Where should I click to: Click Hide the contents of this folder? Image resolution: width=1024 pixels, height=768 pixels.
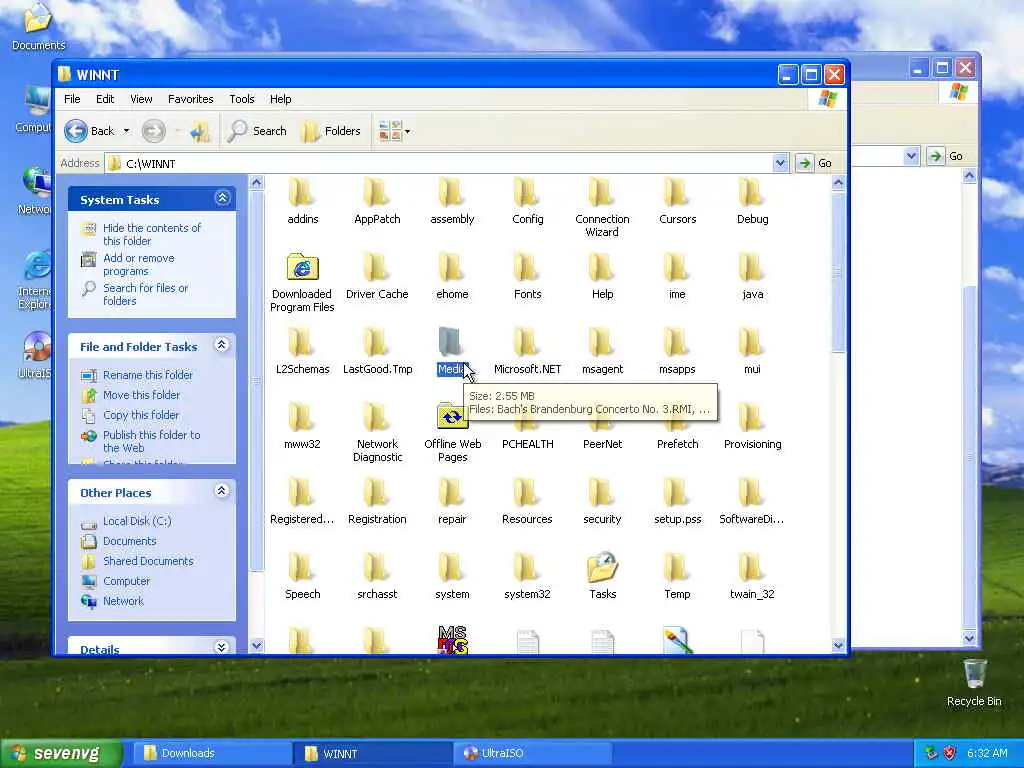[152, 234]
